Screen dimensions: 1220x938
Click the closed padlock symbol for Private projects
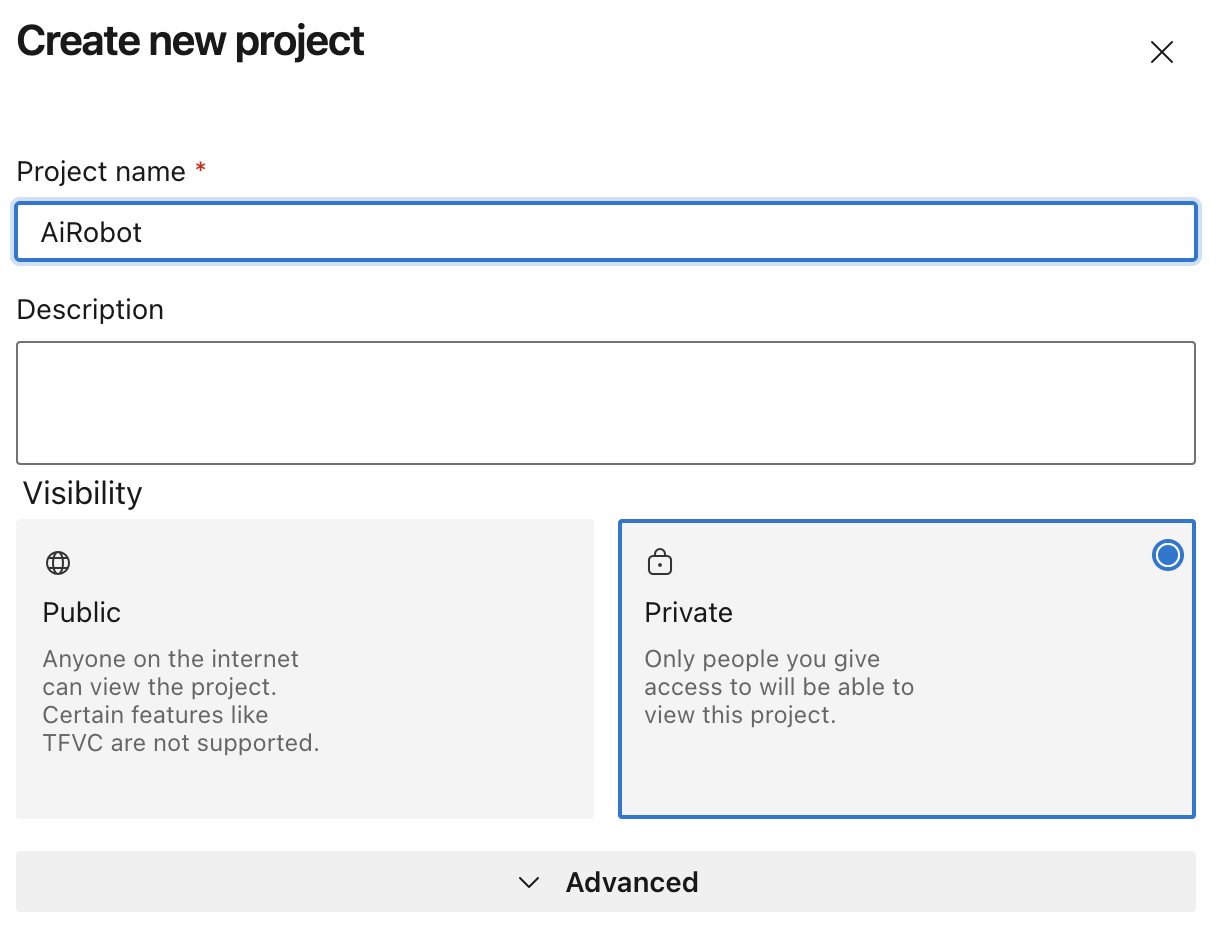tap(660, 562)
